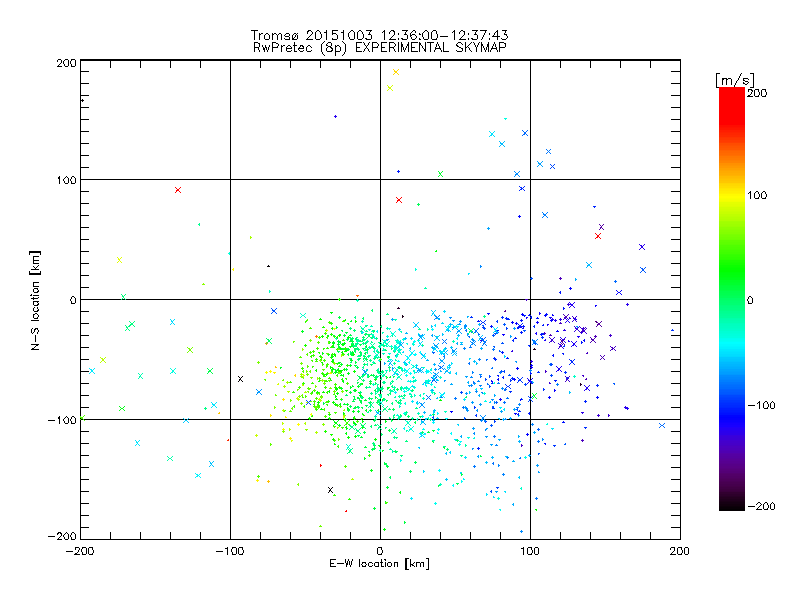Click the '-100' tick on the N-S axis

pos(63,420)
